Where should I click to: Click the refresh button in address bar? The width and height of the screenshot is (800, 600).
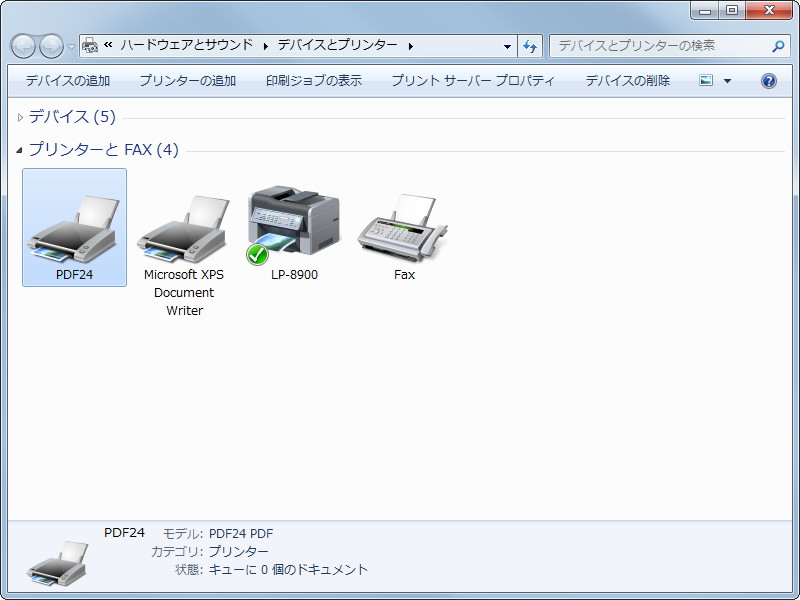tap(530, 46)
